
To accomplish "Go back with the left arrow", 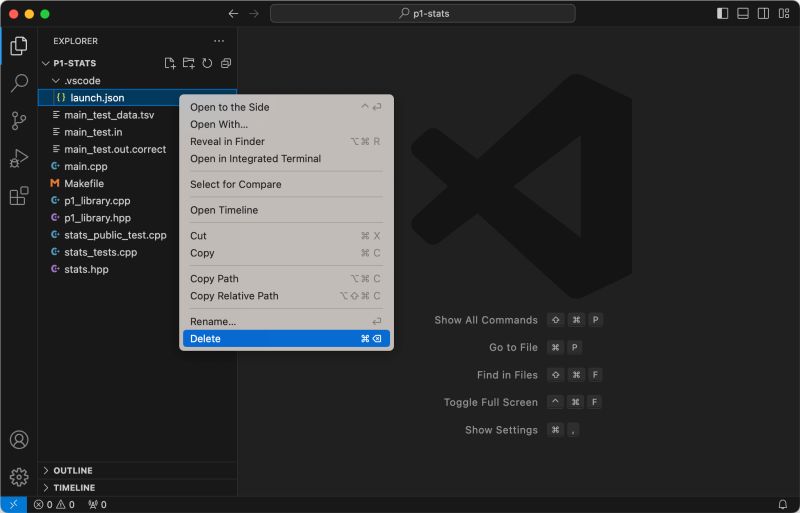I will [233, 14].
